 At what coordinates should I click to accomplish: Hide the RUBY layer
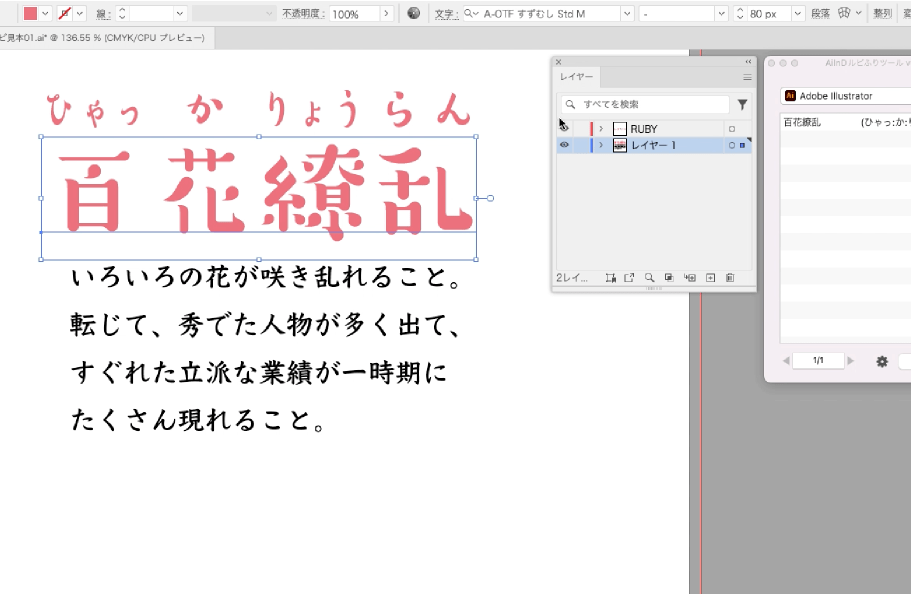(563, 127)
